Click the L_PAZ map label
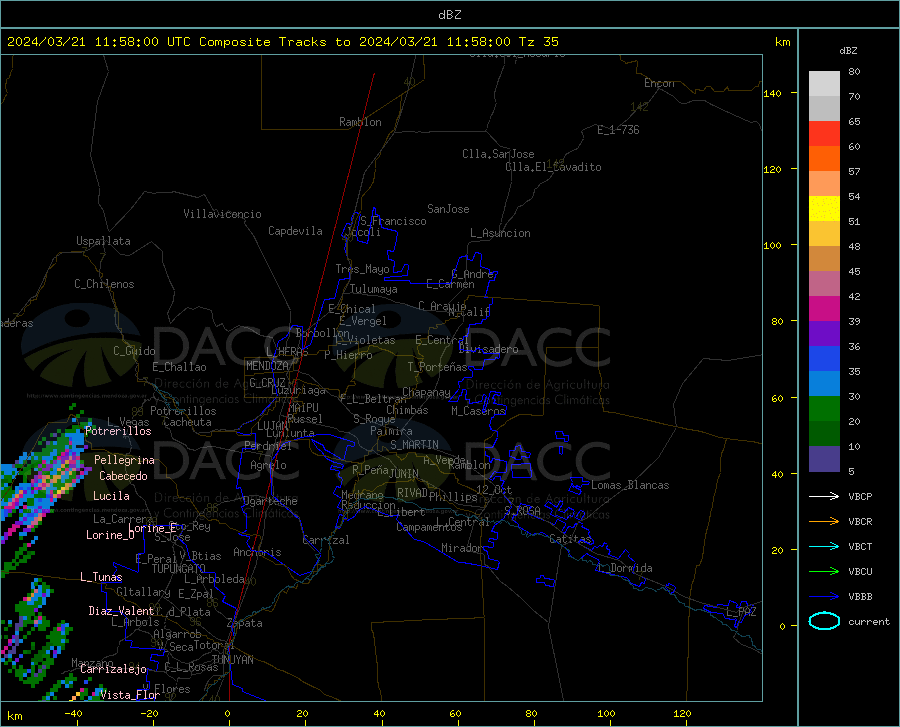This screenshot has width=900, height=727. (x=741, y=612)
